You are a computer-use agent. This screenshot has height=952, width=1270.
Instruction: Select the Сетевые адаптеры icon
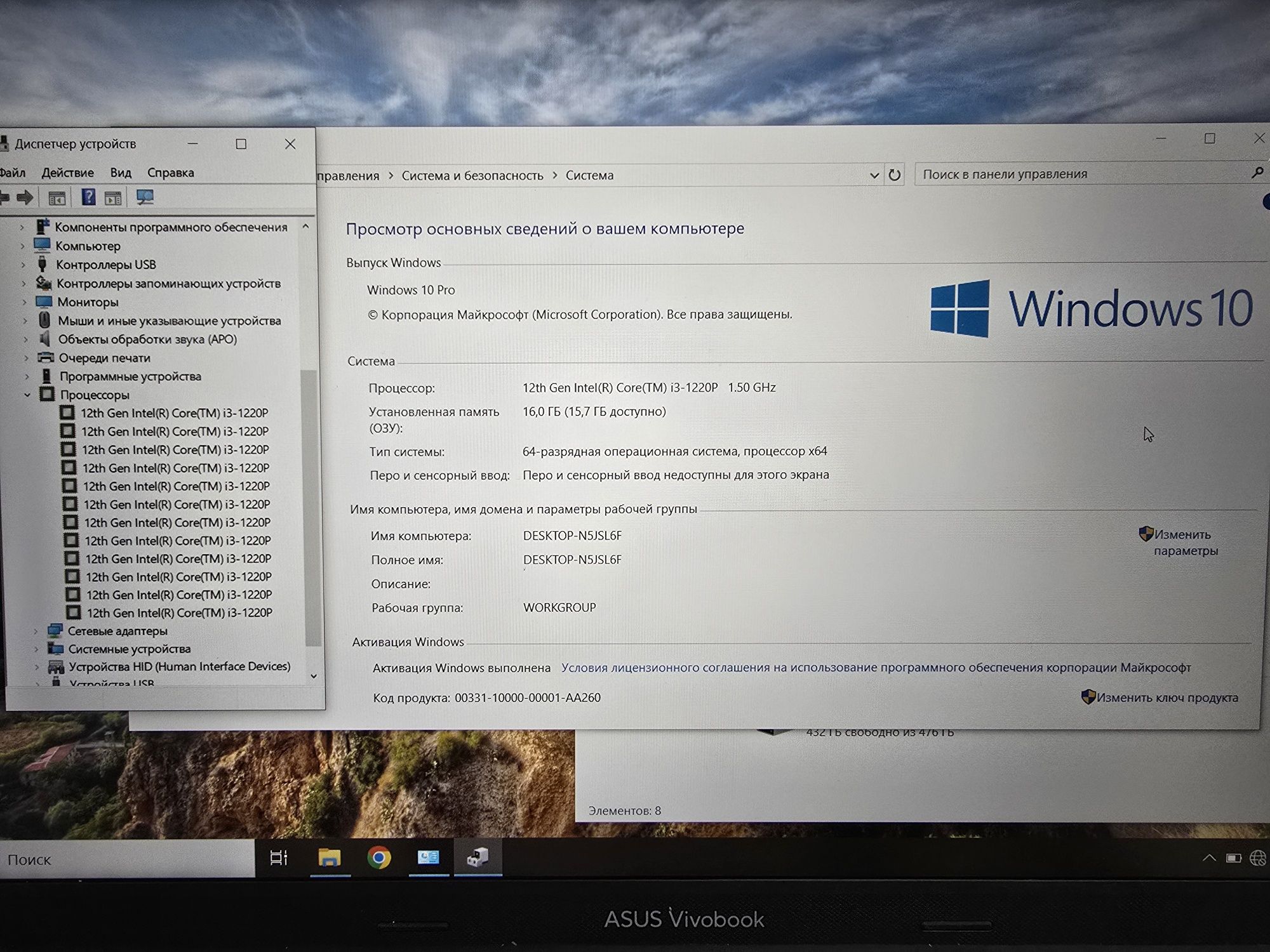55,630
